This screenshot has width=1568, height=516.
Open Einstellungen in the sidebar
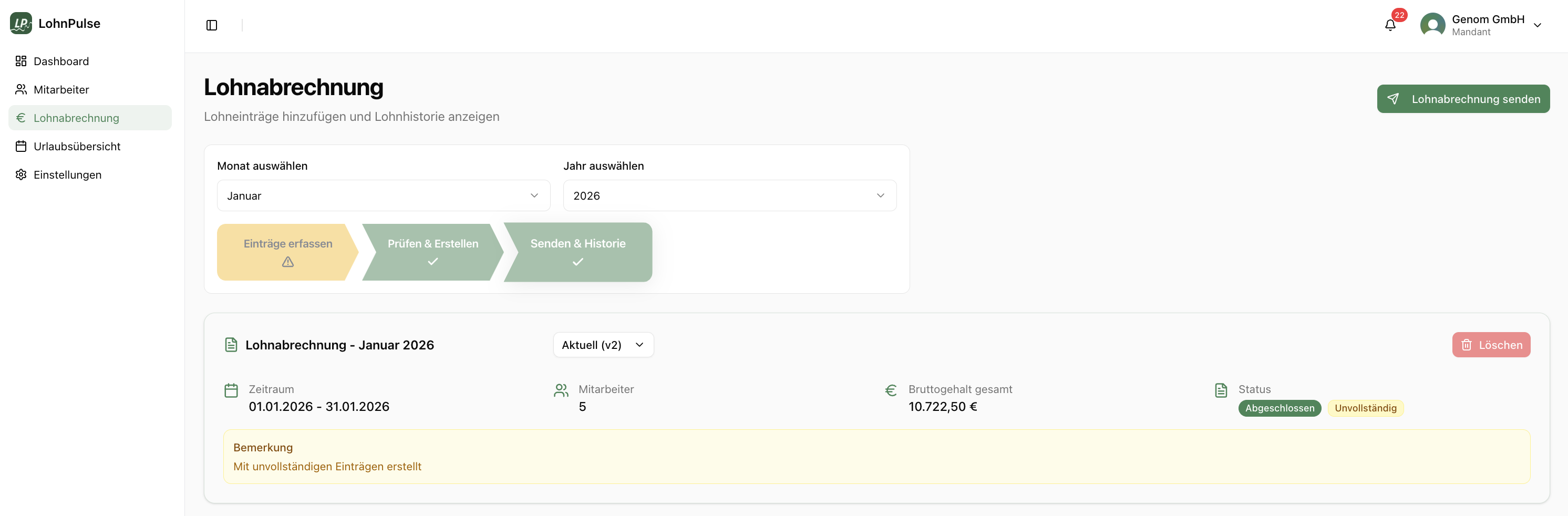67,174
